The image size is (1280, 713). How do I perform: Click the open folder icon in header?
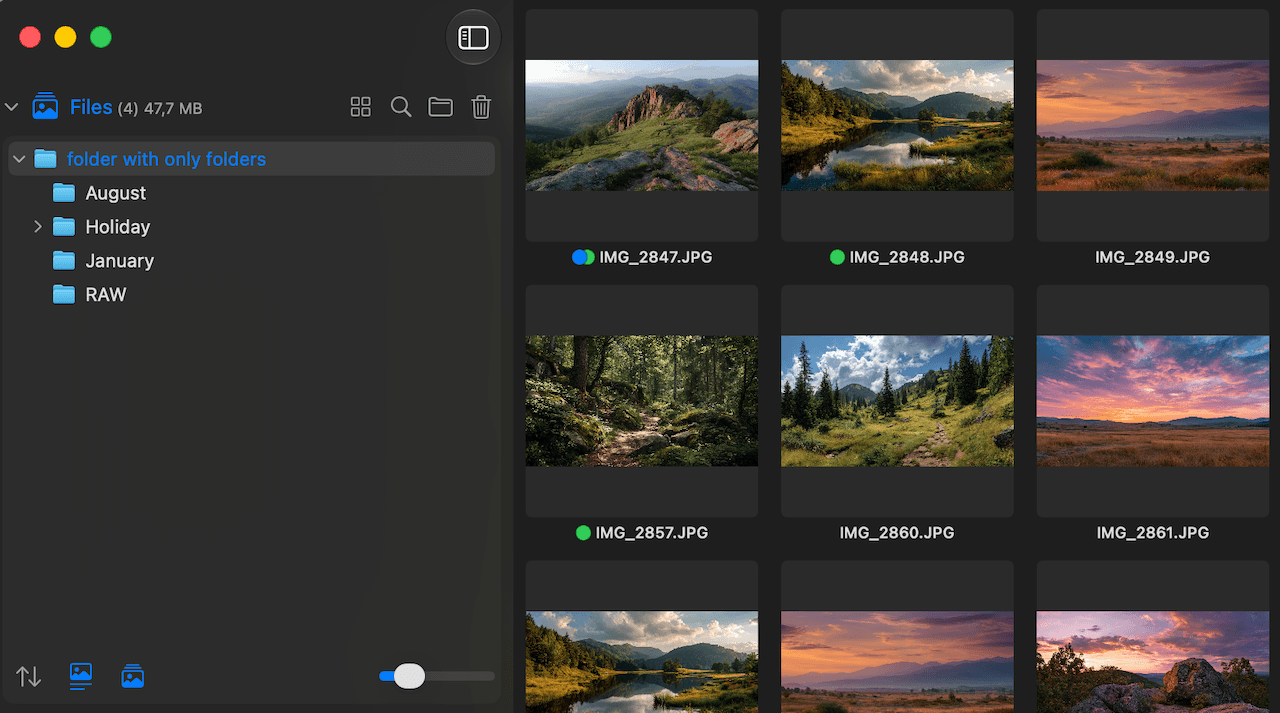(x=441, y=107)
